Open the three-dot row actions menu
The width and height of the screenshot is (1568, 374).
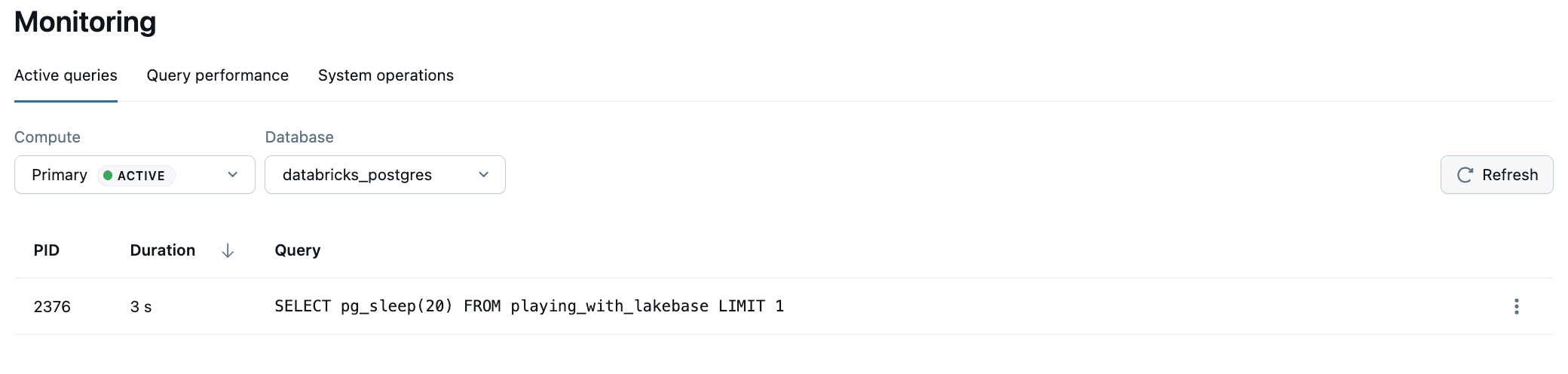tap(1516, 306)
